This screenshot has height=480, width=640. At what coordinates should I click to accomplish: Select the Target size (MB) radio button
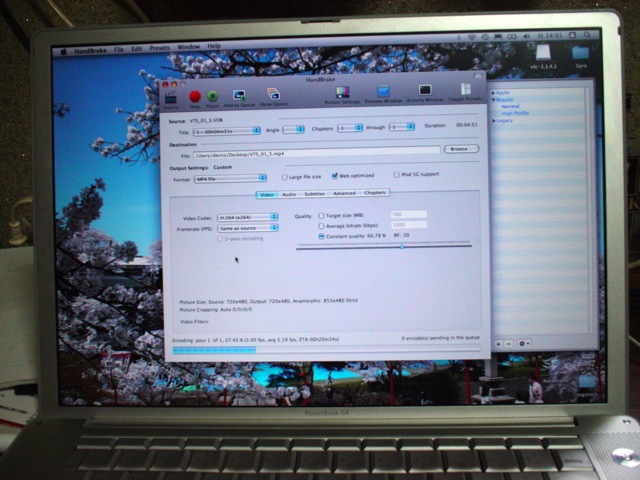(x=321, y=216)
